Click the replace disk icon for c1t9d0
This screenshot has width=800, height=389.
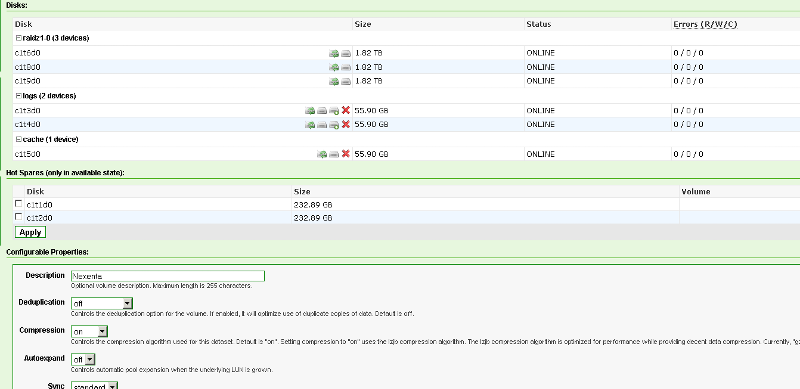[x=334, y=81]
